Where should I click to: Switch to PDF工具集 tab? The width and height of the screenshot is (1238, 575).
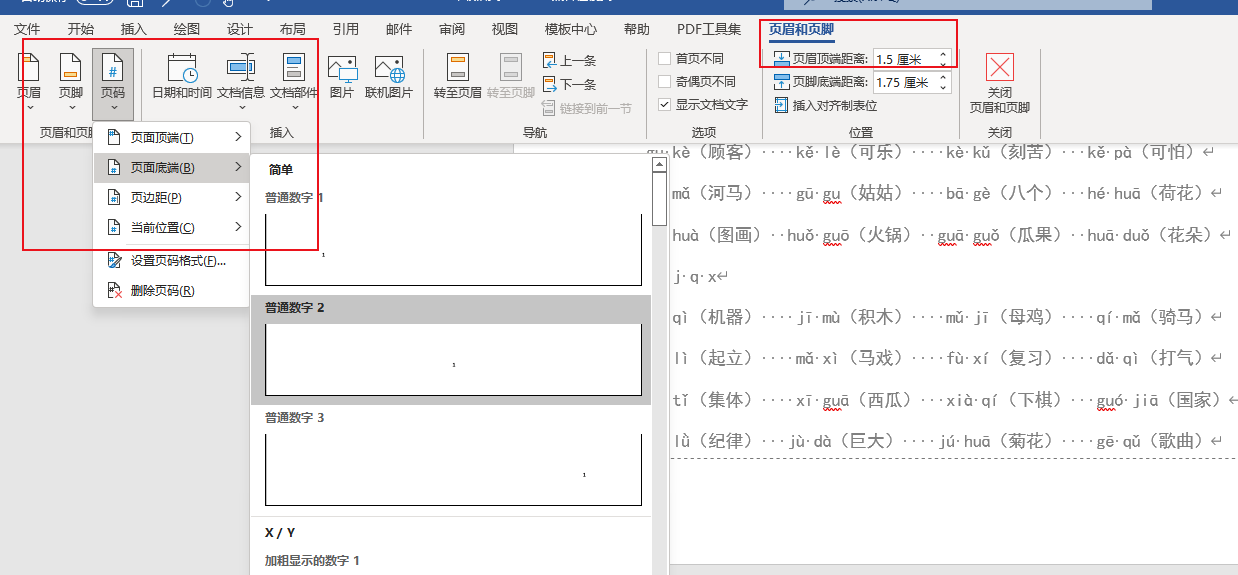pyautogui.click(x=709, y=29)
